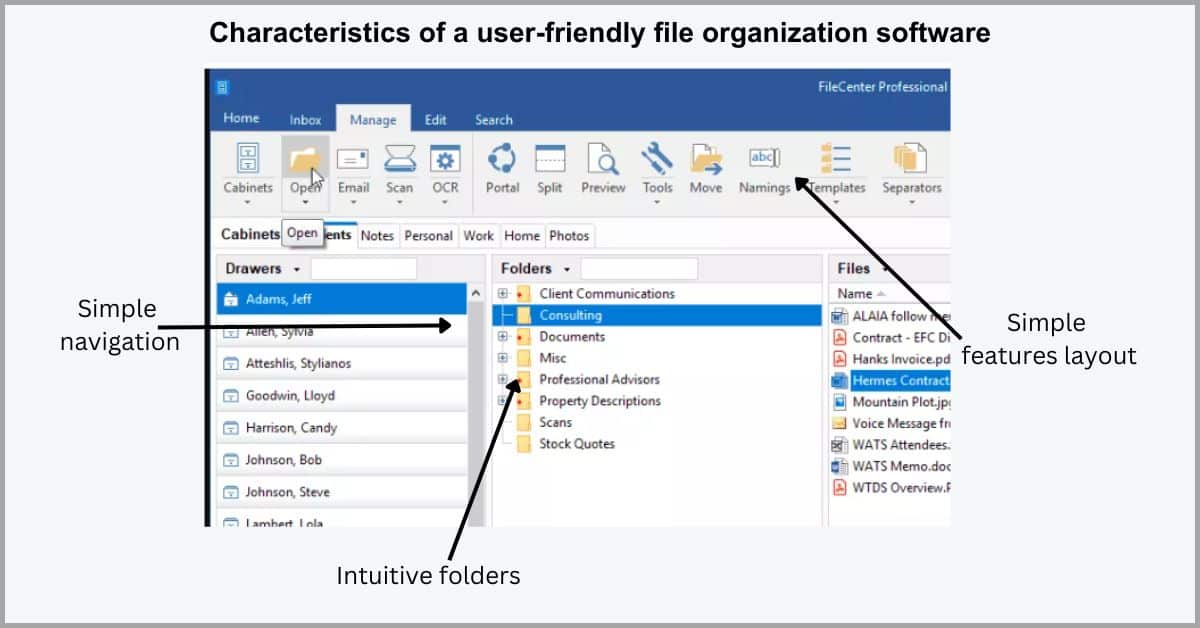Open the dropdown arrow under OCR

(x=445, y=202)
